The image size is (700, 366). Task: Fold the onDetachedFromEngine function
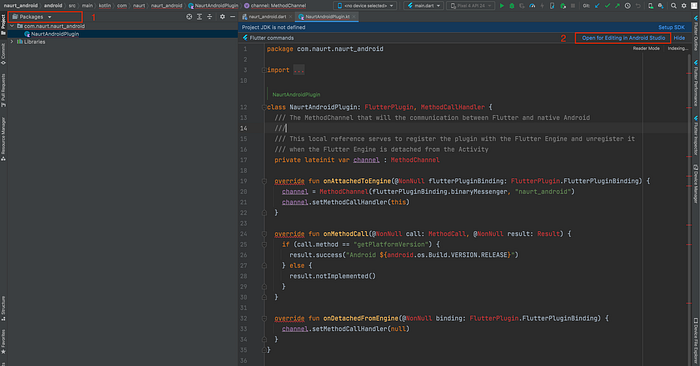click(x=264, y=318)
